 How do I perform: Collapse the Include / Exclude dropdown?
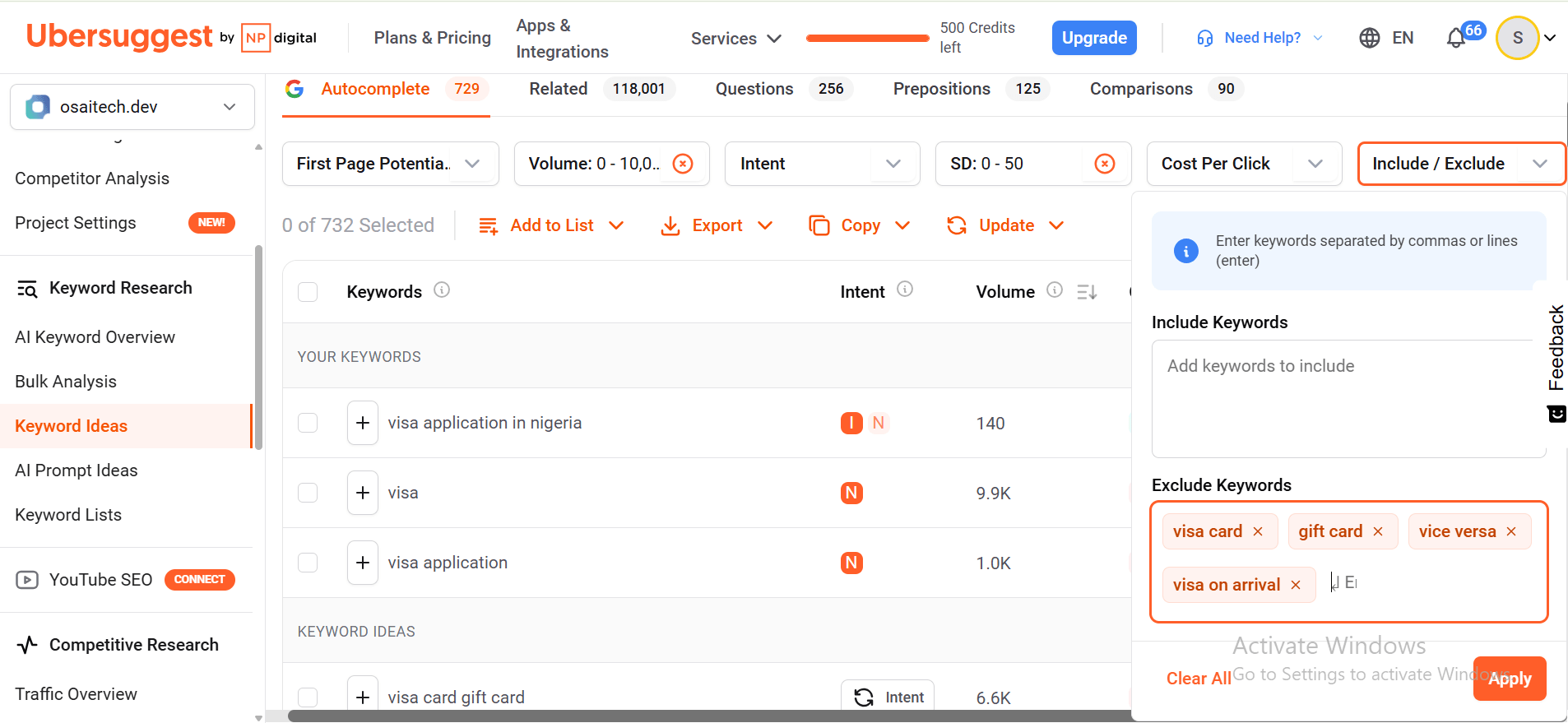point(1461,164)
